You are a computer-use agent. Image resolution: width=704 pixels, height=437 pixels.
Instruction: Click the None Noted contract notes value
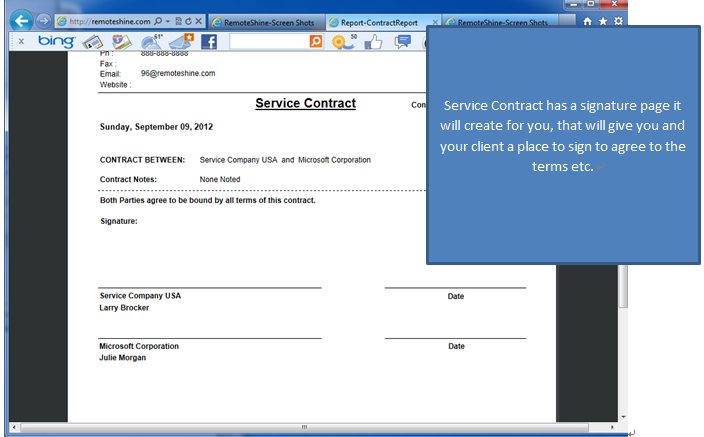point(220,179)
